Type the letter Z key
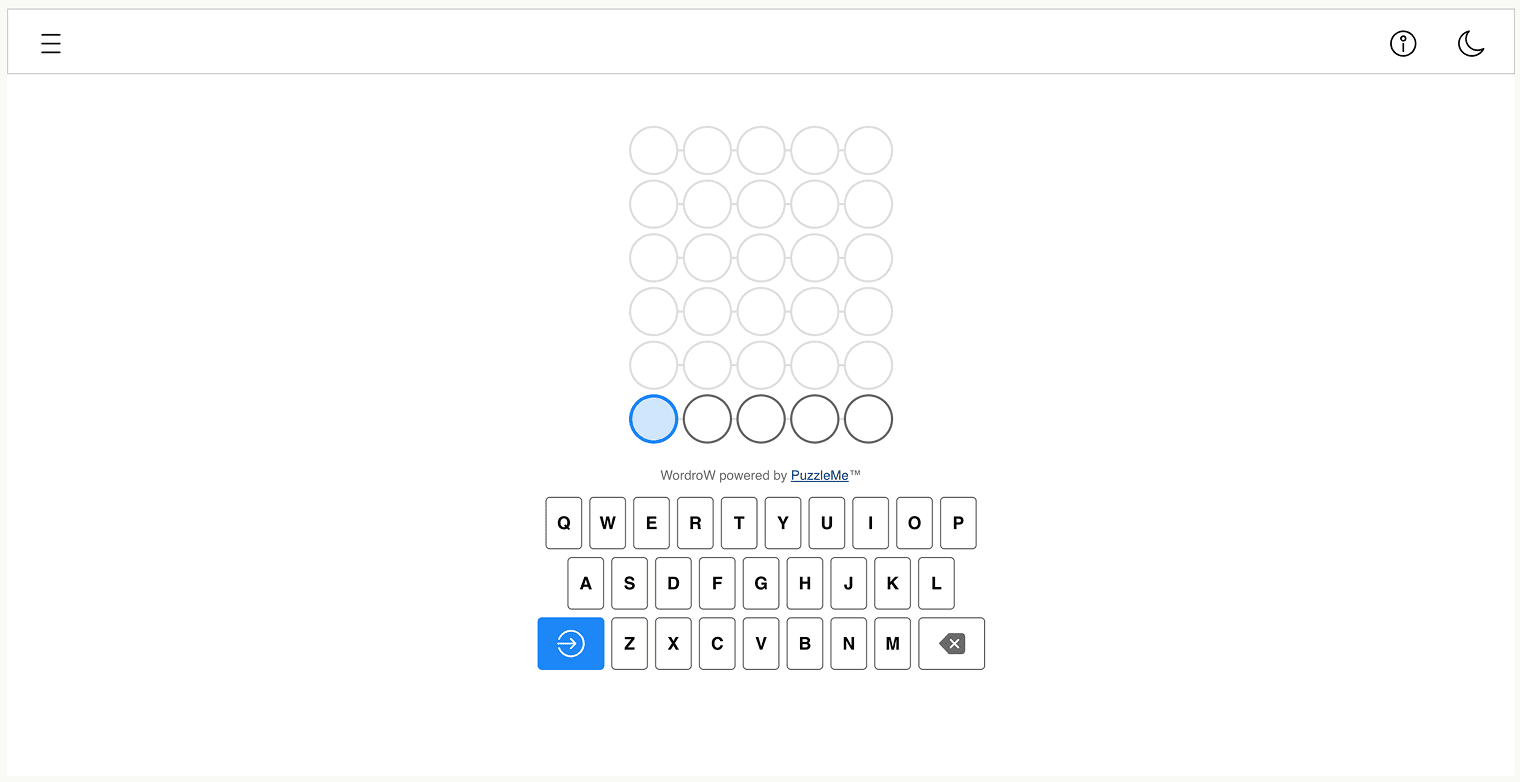 pos(629,643)
